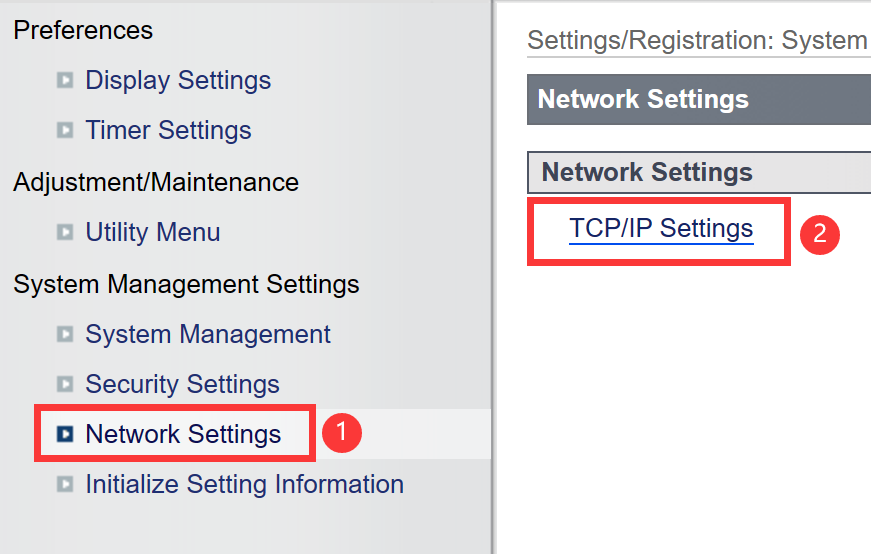The width and height of the screenshot is (871, 554).
Task: Click the arrow icon beside Timer Settings
Action: click(65, 130)
